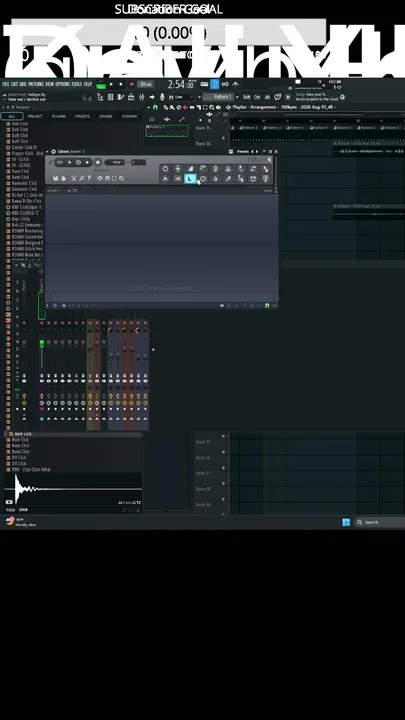Select the PLUGINS browser tab

(59, 116)
